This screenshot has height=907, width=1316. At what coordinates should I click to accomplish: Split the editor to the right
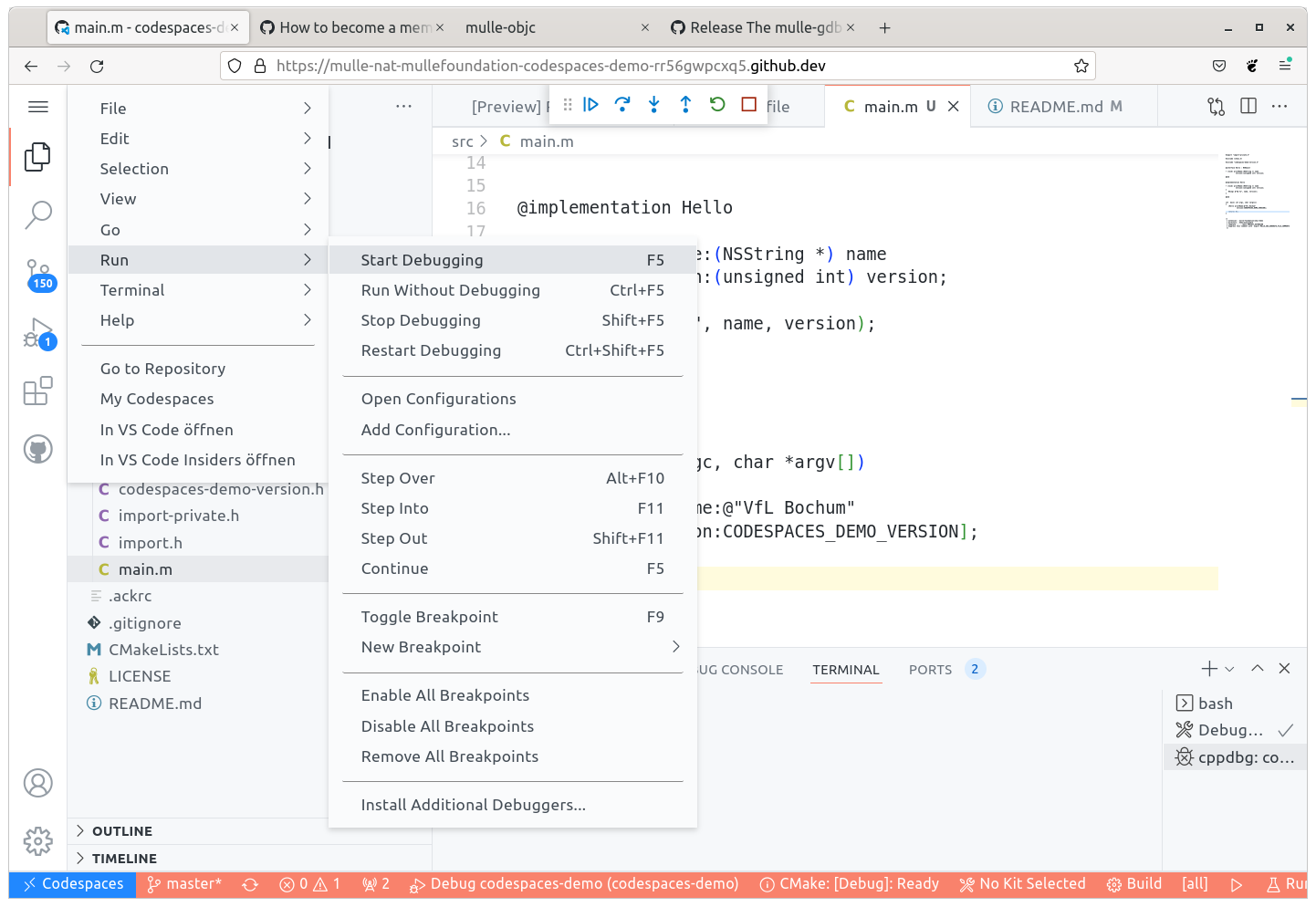tap(1248, 107)
